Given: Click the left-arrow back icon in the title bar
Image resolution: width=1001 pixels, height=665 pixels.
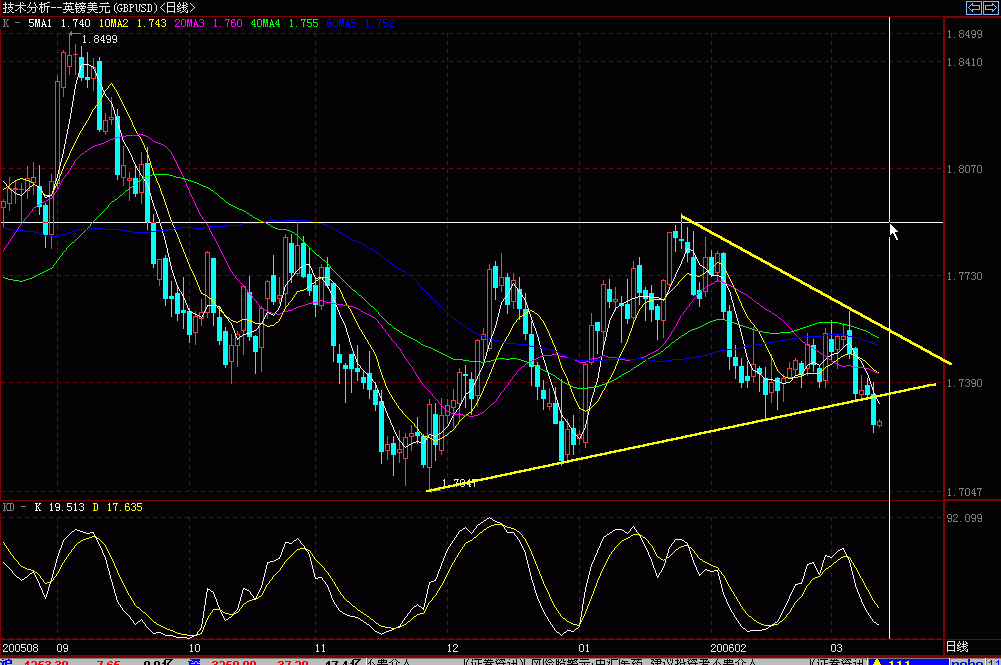Looking at the screenshot, I should 974,8.
